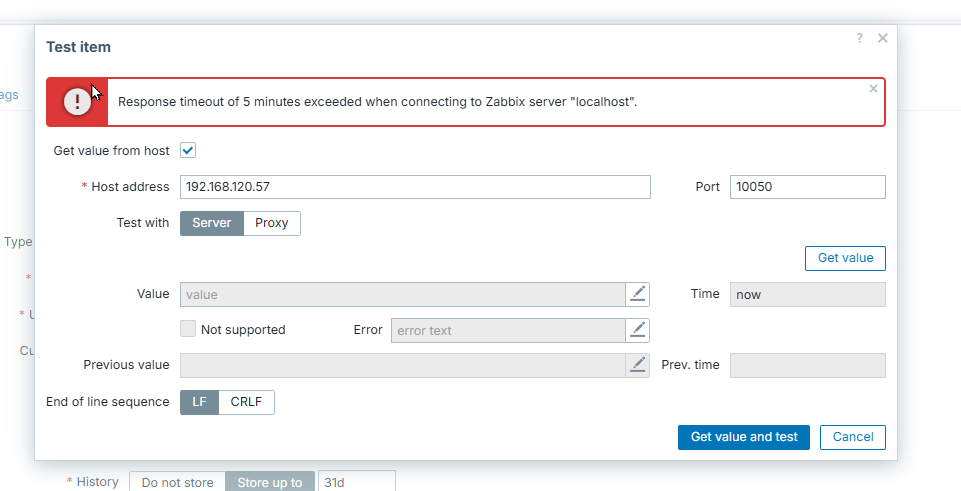Click the help question mark icon
The image size is (961, 491).
[859, 38]
